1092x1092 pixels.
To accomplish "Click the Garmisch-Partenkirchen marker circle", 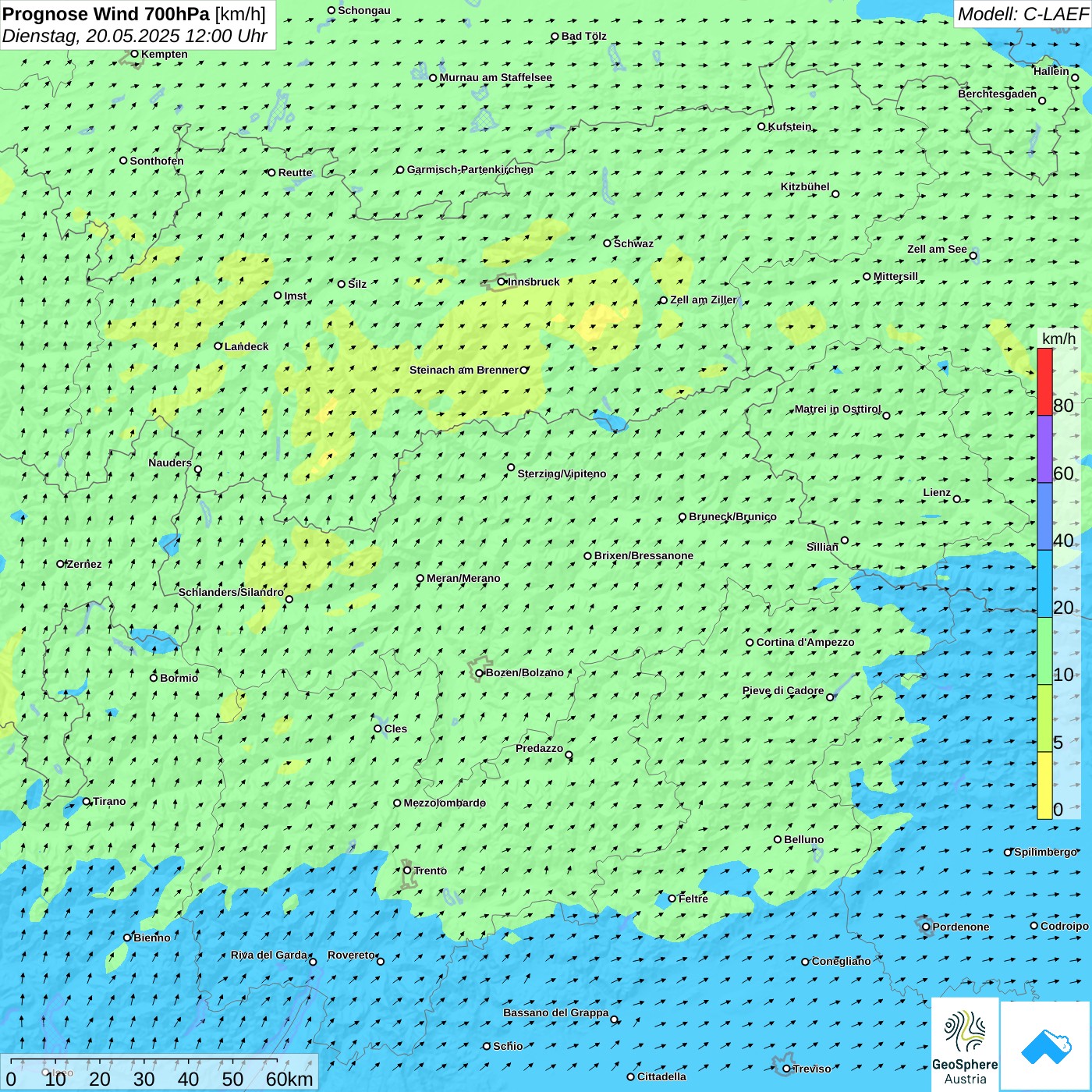I will pyautogui.click(x=400, y=170).
